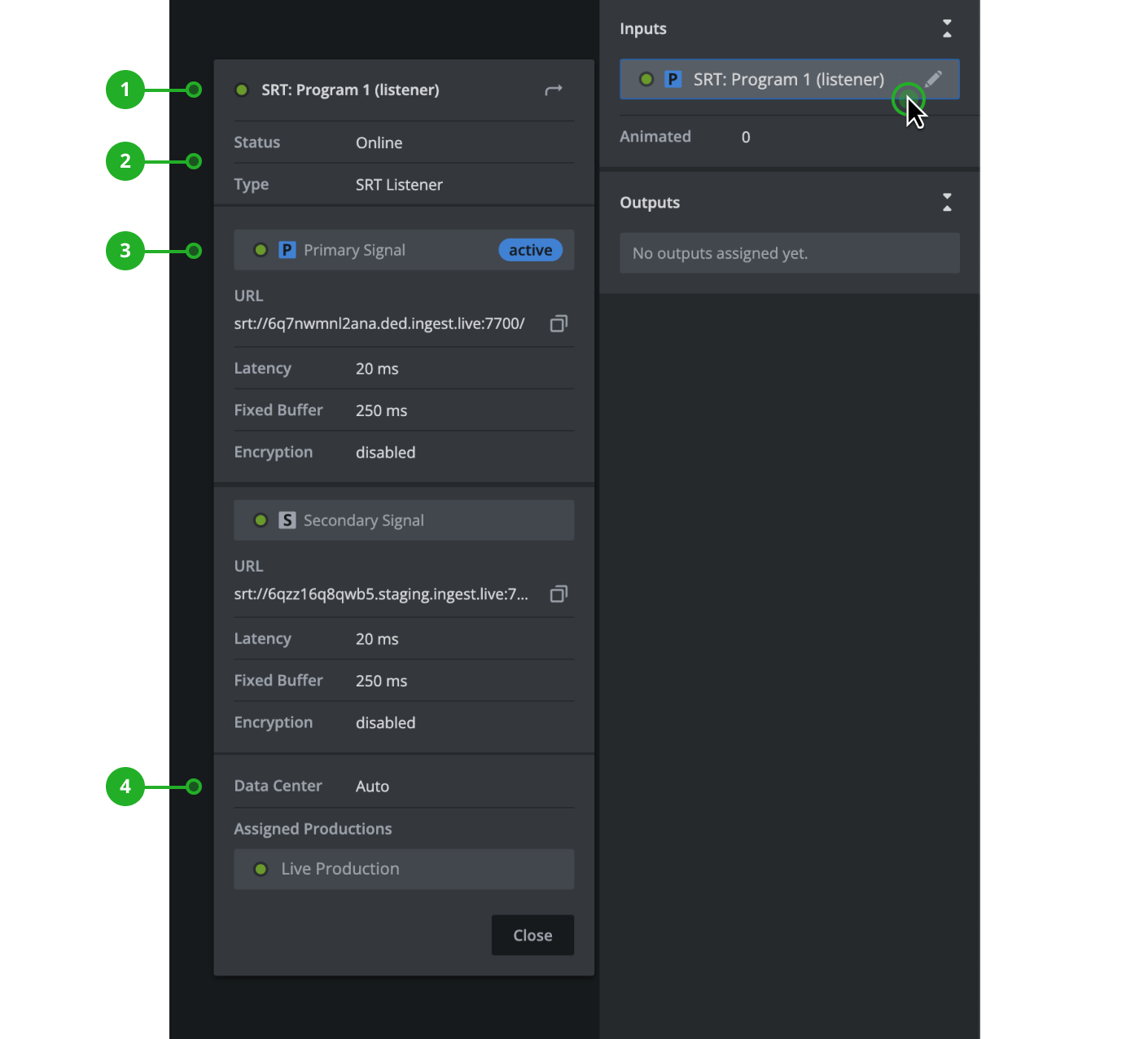The image size is (1148, 1039).
Task: Select the Secondary Signal header row
Action: (x=403, y=520)
